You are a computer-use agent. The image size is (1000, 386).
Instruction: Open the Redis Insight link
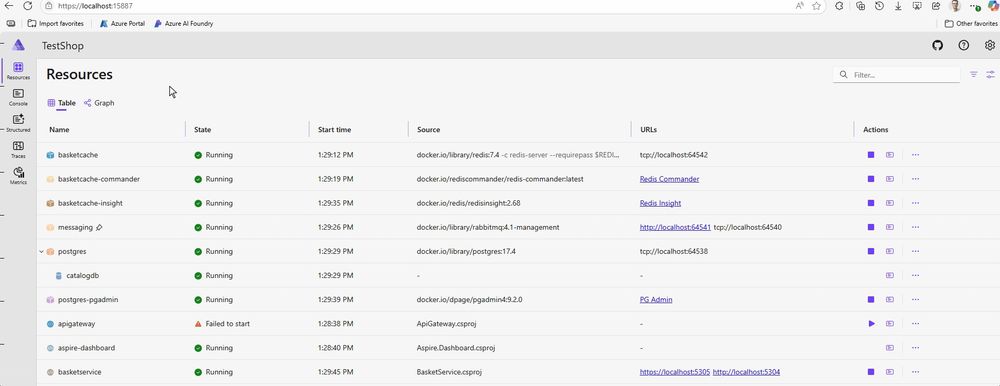[x=660, y=204]
